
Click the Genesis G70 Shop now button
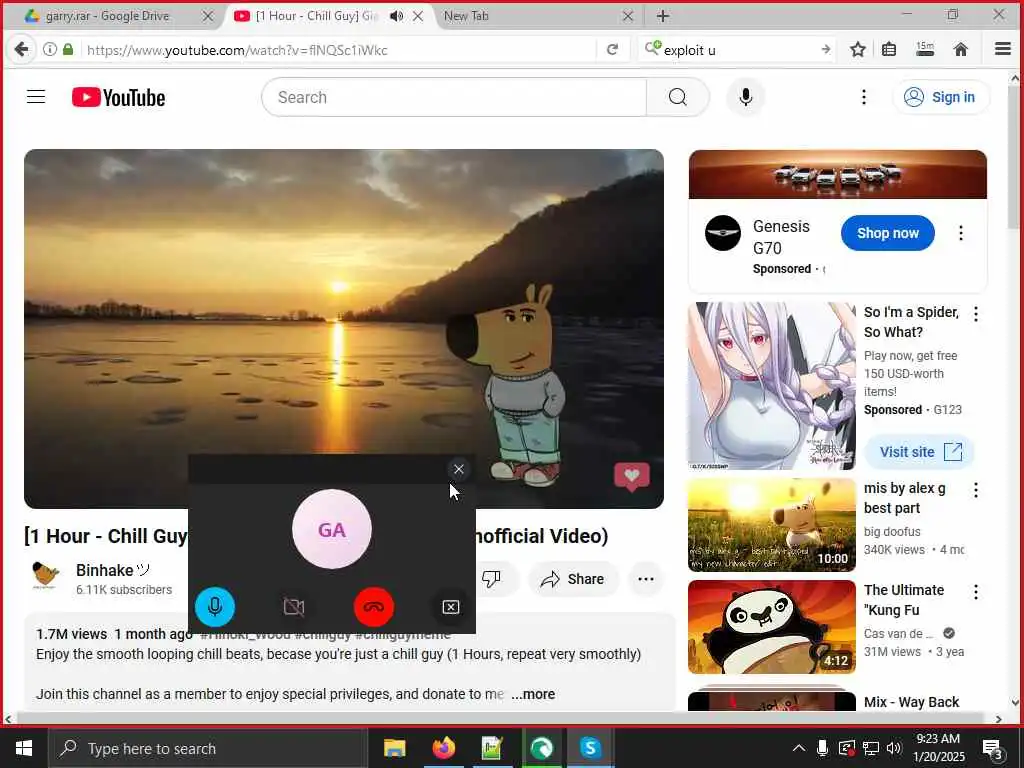(x=888, y=233)
